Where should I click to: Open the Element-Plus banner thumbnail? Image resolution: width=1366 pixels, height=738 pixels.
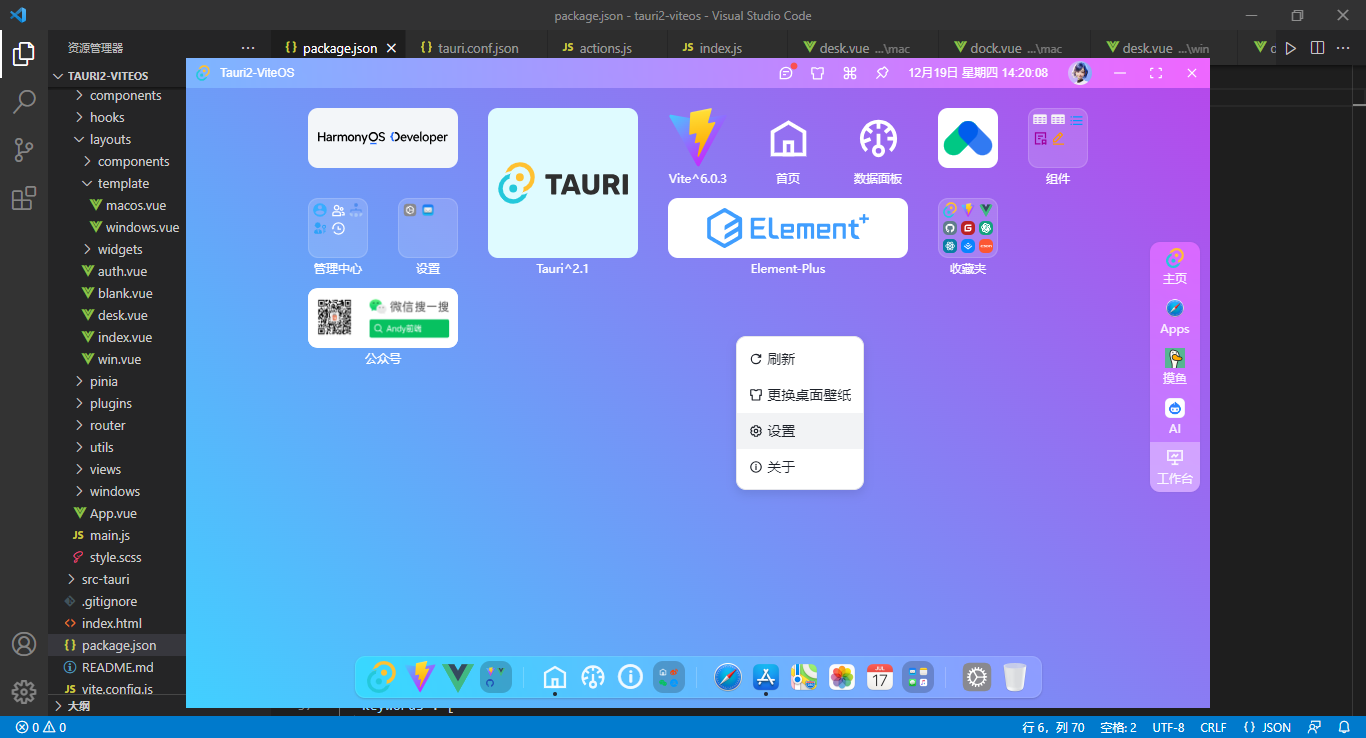[788, 228]
